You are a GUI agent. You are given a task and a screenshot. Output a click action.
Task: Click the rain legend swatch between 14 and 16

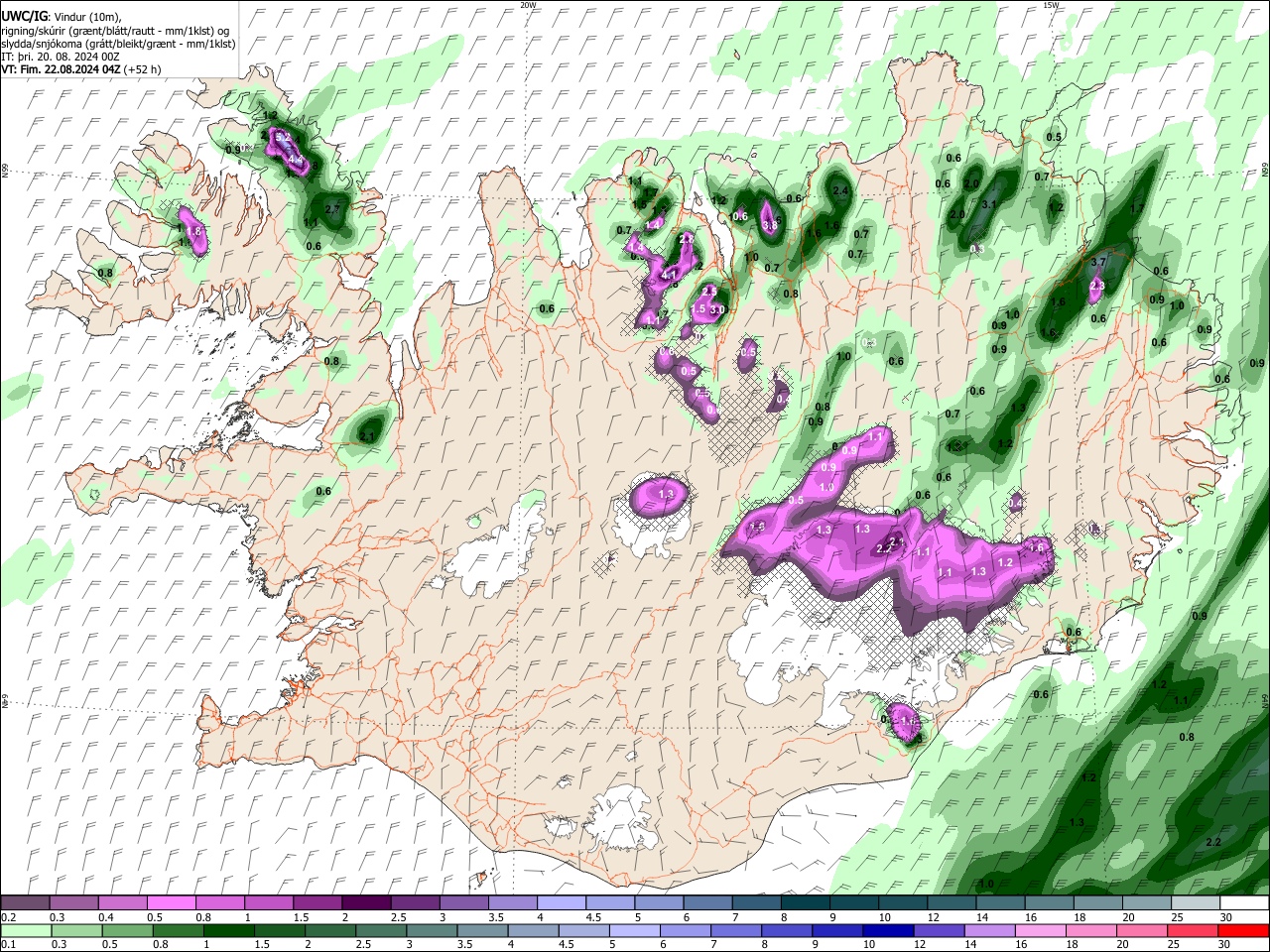990,930
